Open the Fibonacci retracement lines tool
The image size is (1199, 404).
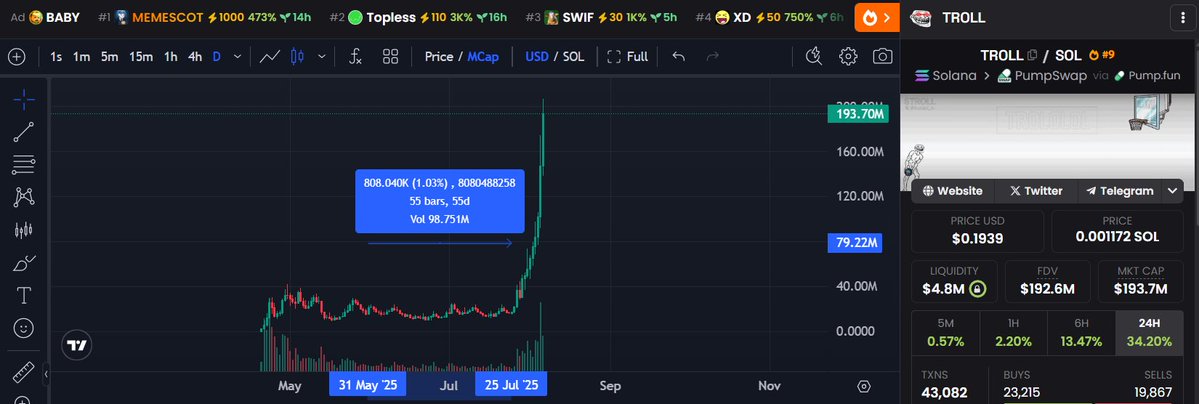tap(24, 165)
